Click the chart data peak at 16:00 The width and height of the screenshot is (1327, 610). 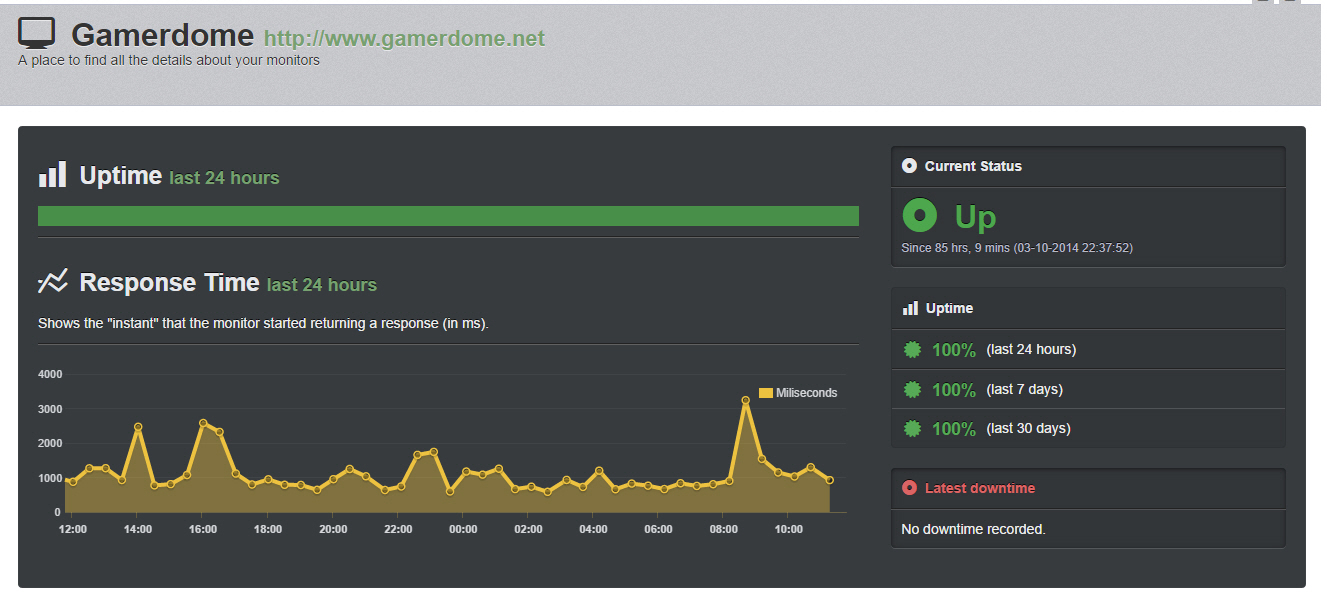[x=203, y=423]
